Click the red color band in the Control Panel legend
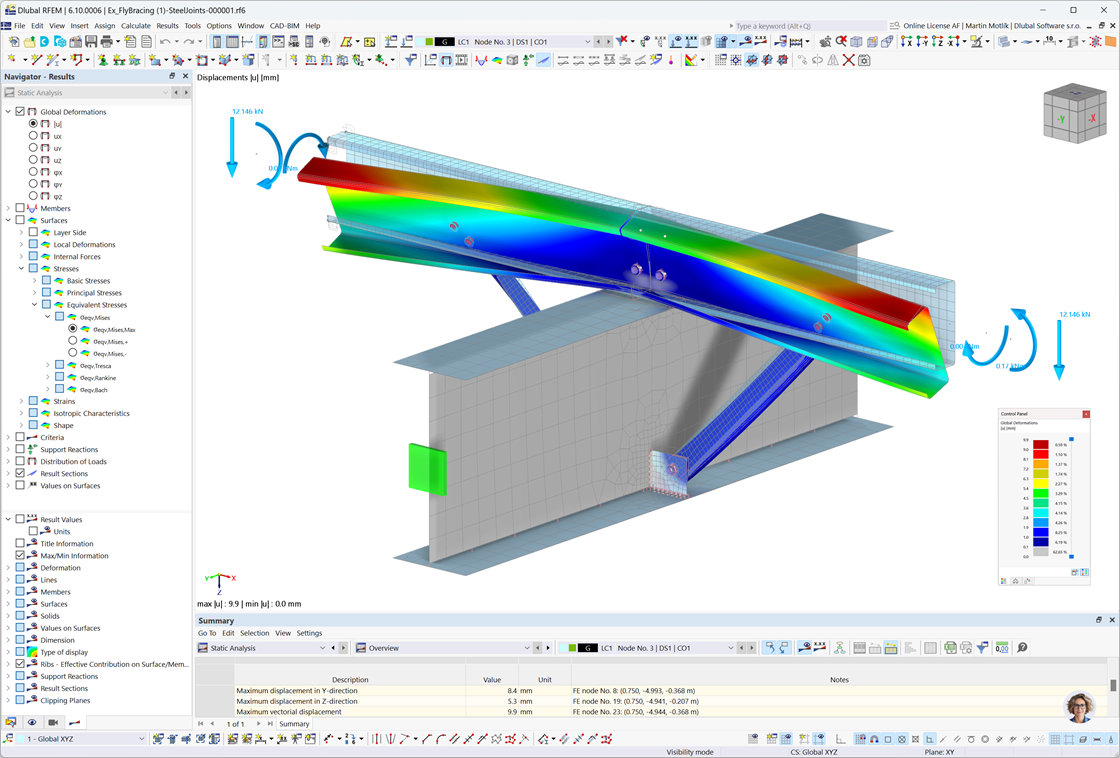The width and height of the screenshot is (1120, 758). point(1041,454)
